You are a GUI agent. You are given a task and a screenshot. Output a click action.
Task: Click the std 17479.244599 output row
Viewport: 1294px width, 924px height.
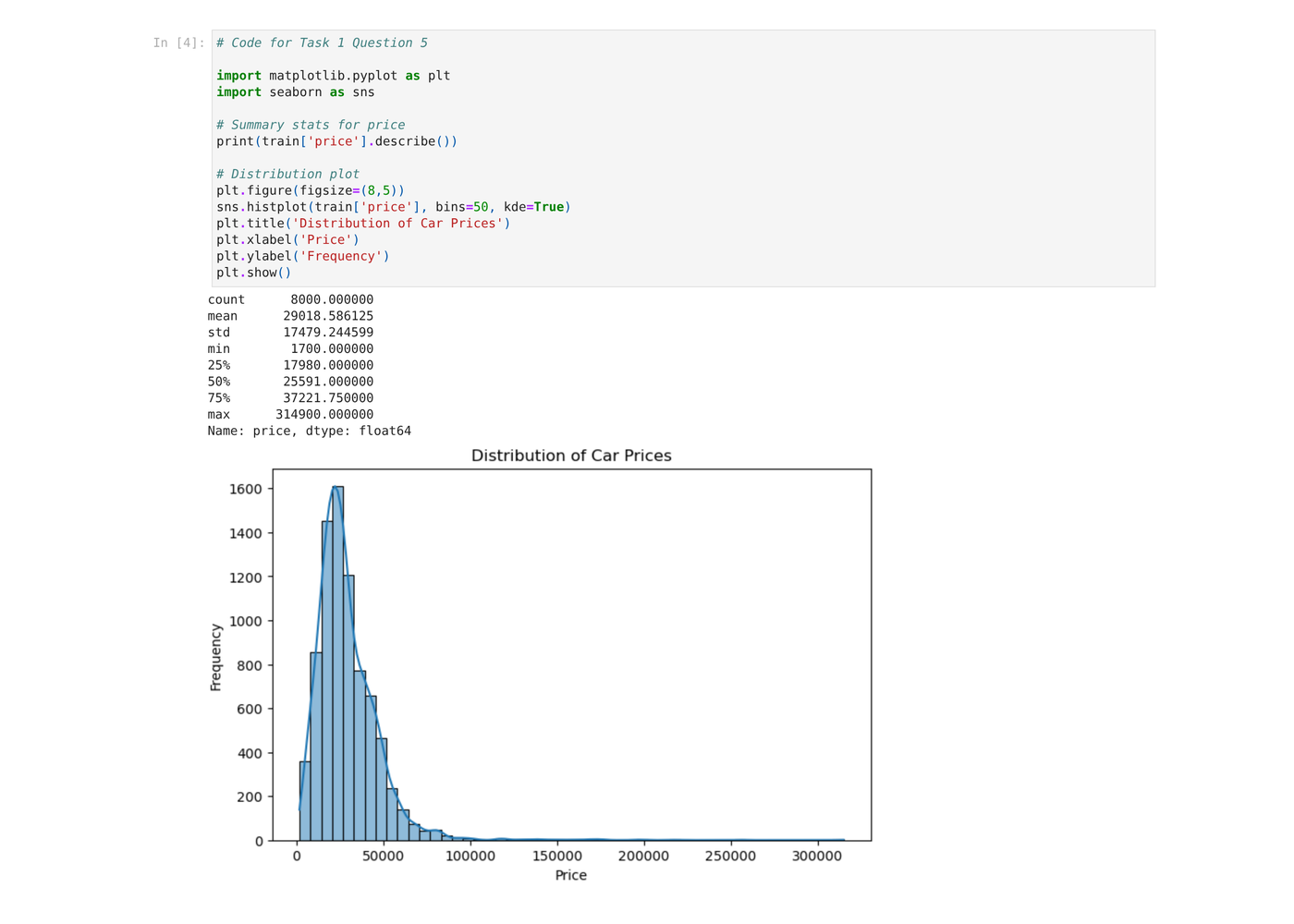coord(290,333)
